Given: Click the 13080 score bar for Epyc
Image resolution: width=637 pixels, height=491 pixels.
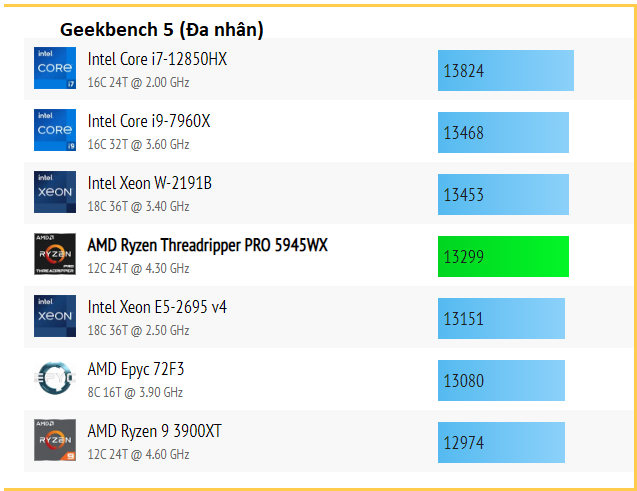Looking at the screenshot, I should pos(501,381).
